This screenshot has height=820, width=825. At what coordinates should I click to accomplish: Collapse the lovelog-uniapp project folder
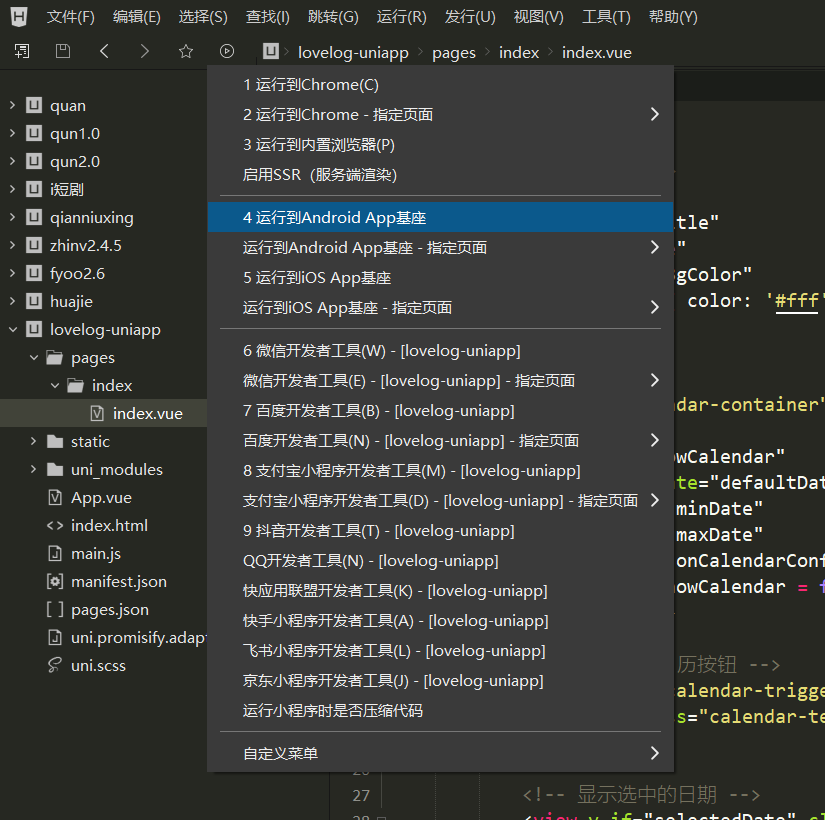point(13,329)
